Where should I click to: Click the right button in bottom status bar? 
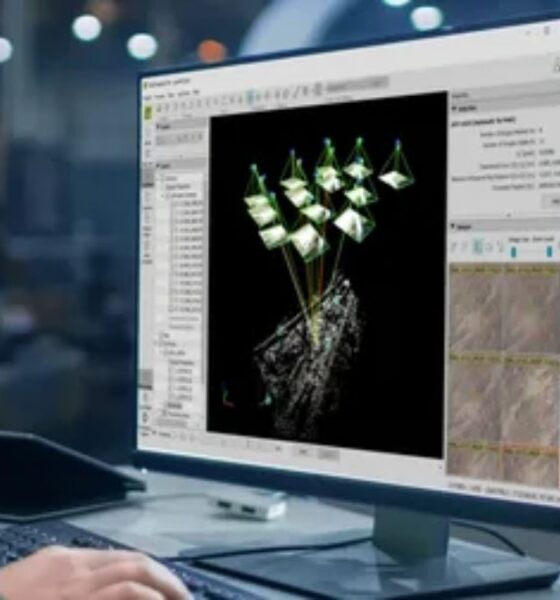[x=327, y=454]
